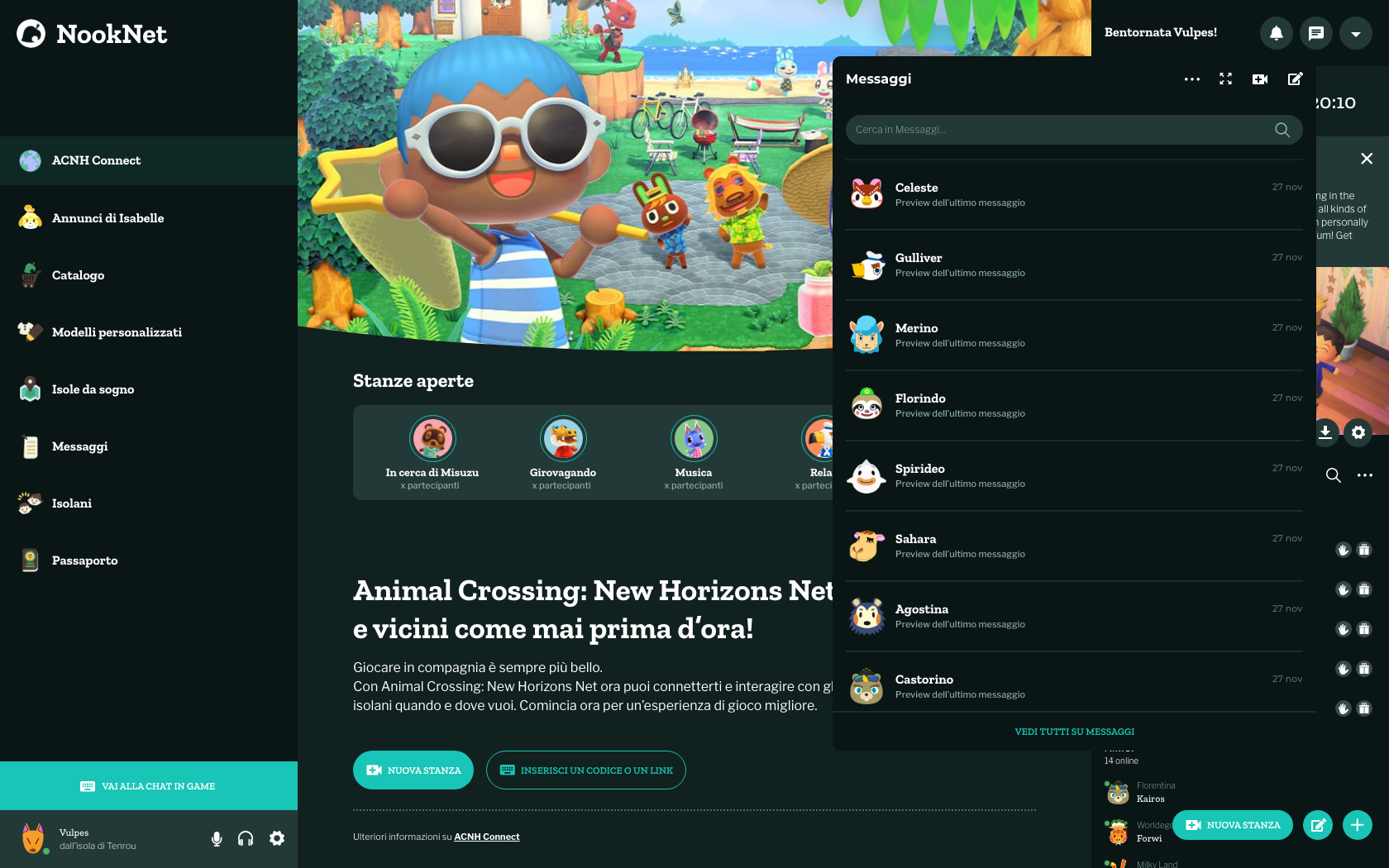Image resolution: width=1389 pixels, height=868 pixels.
Task: Open the conversation with Sahara
Action: tap(1074, 546)
